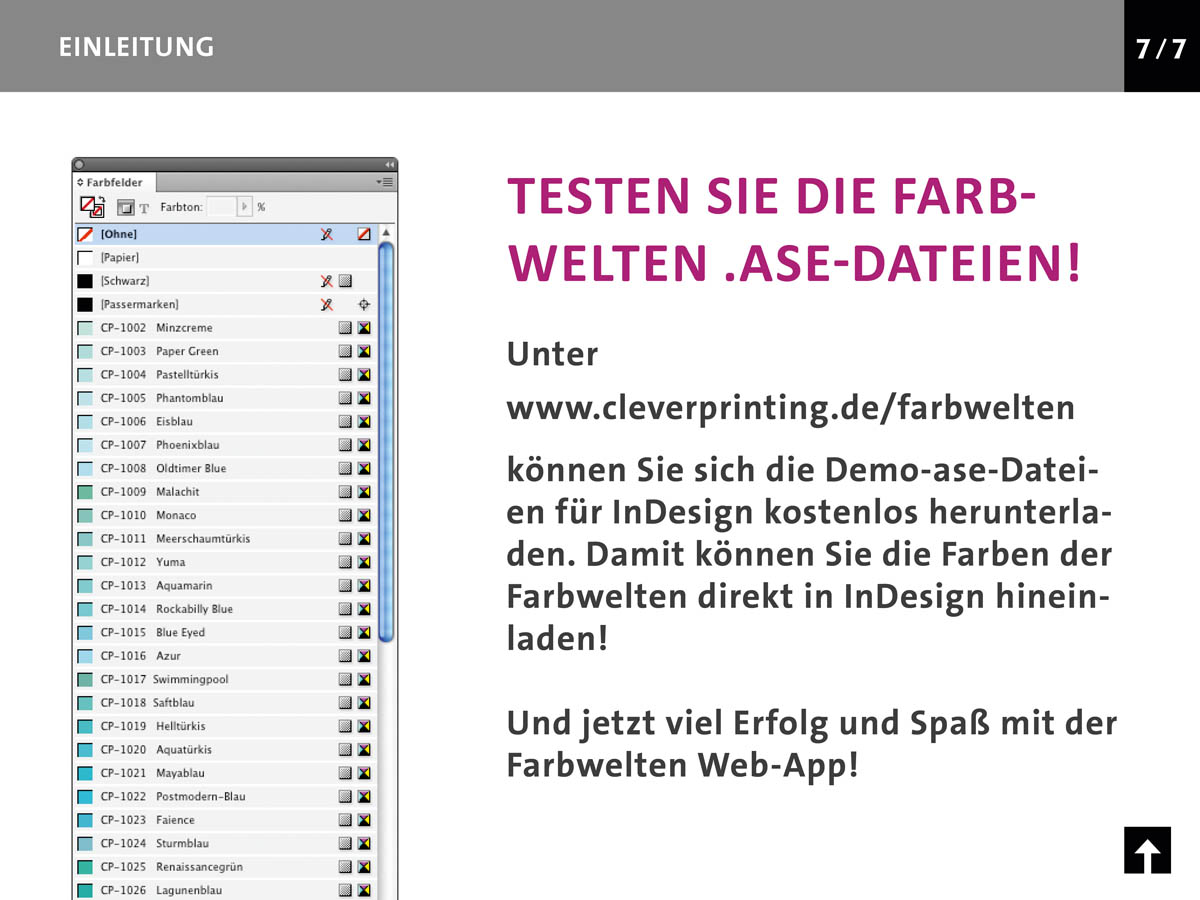
Task: Click the CMYK icon on Malachit row
Action: tap(364, 492)
